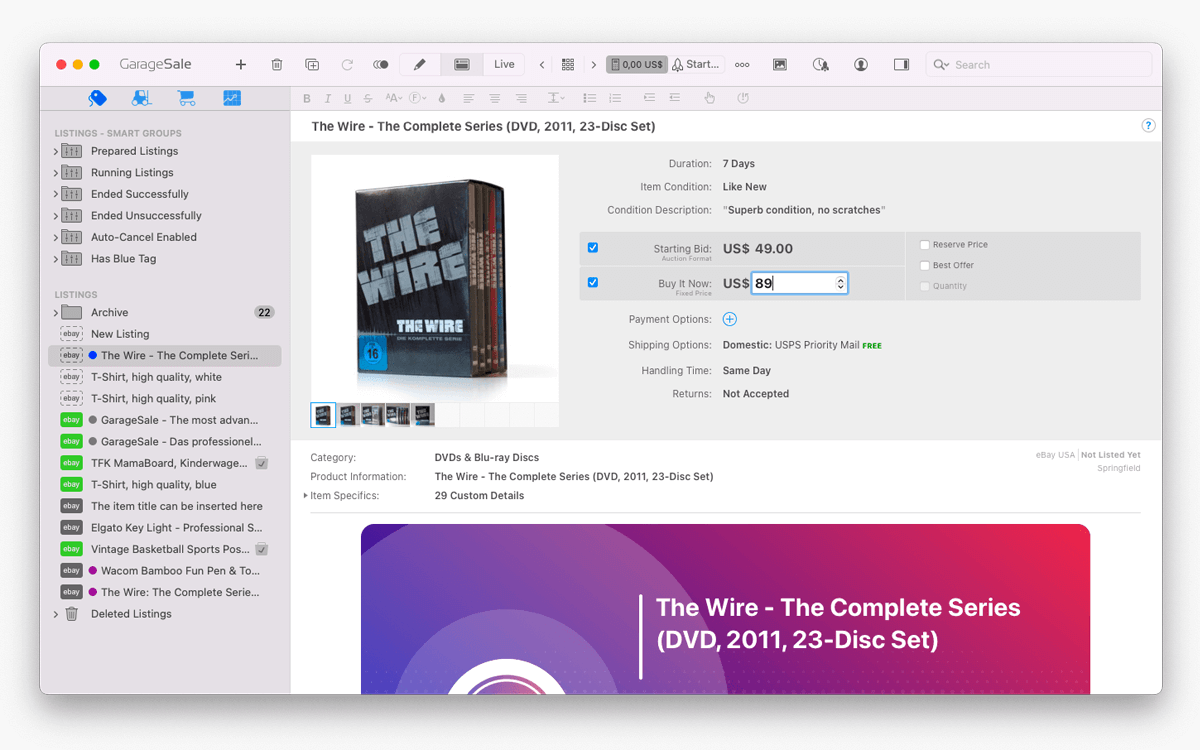
Task: Align text center
Action: point(495,98)
